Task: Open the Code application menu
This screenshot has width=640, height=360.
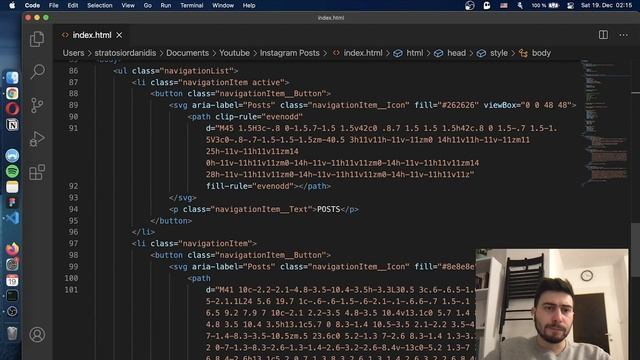Action: point(32,5)
